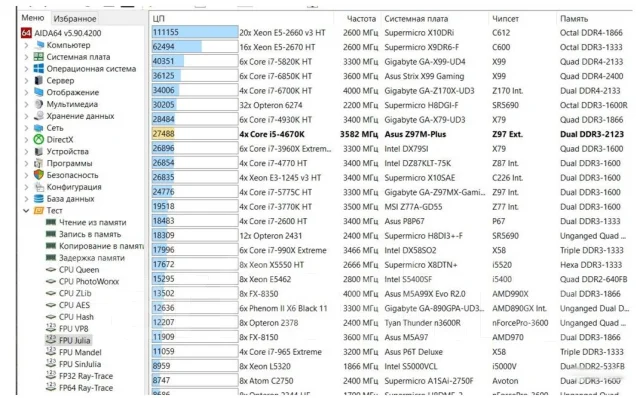The width and height of the screenshot is (640, 398).
Task: Expand the Хранение данных node
Action: (27, 116)
